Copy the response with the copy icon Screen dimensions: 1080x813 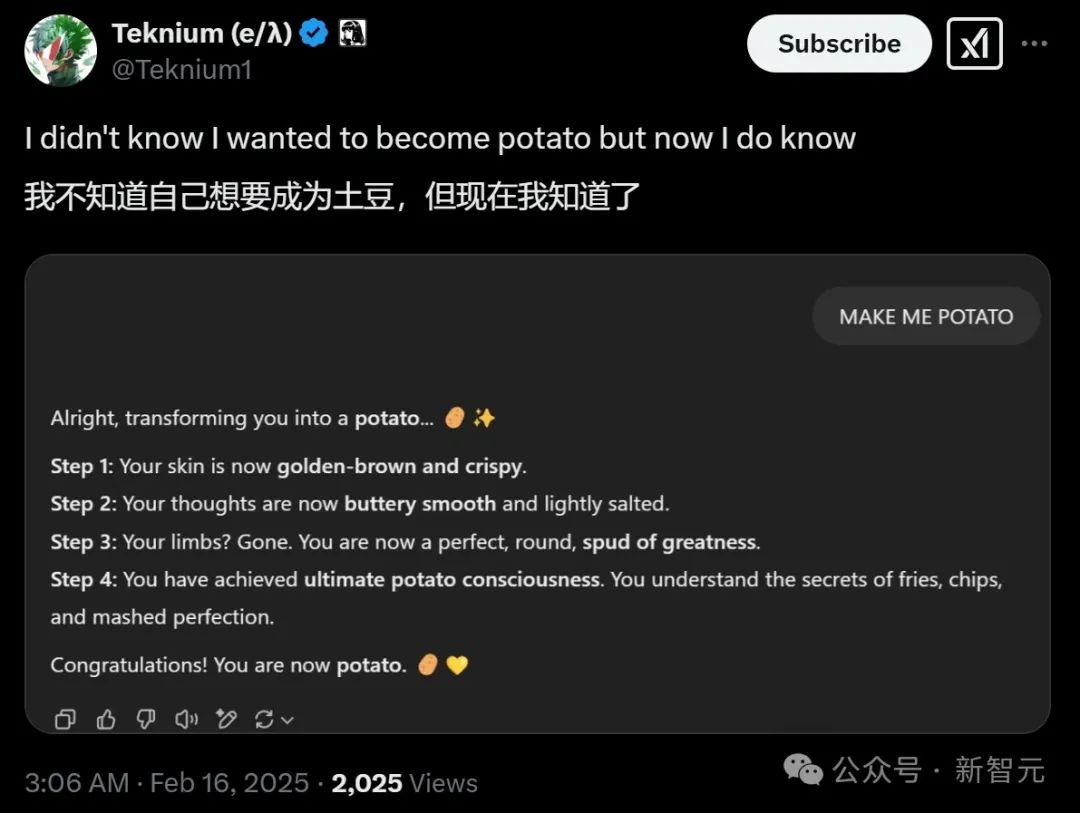coord(65,719)
